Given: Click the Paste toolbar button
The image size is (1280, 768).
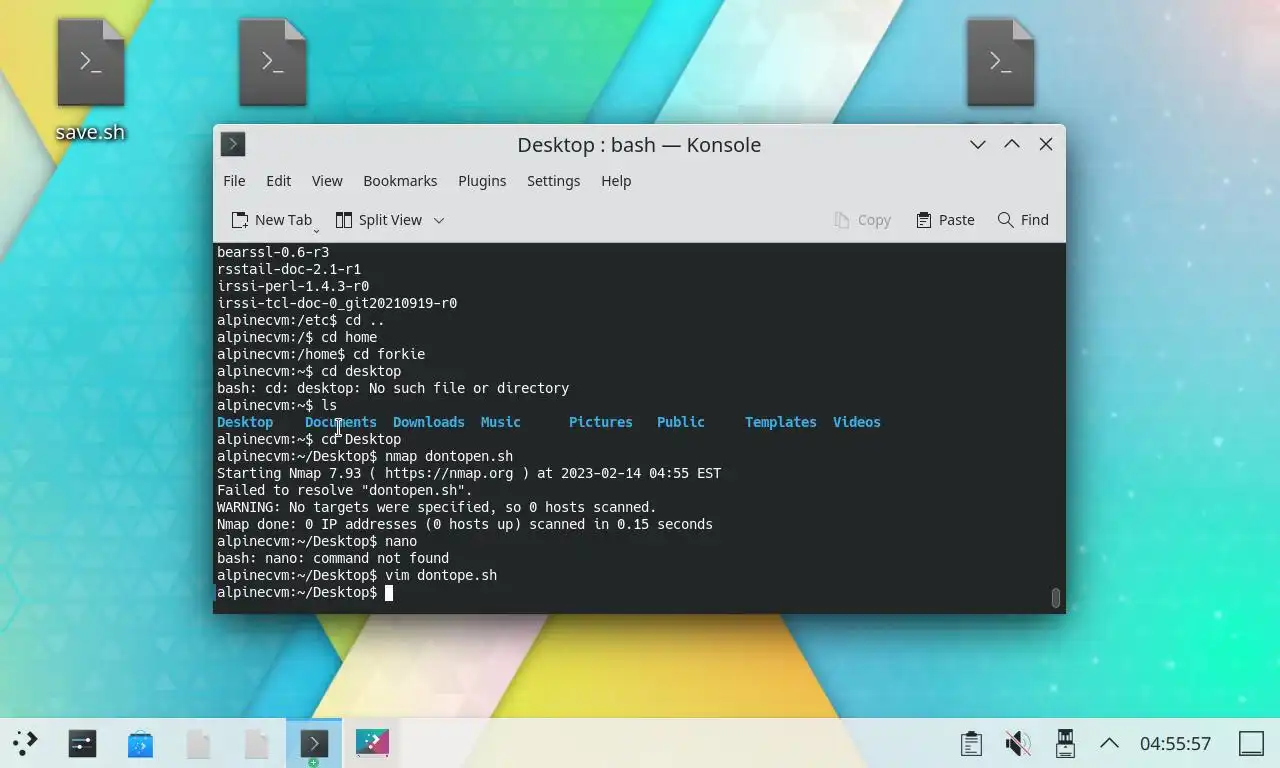Looking at the screenshot, I should point(945,220).
